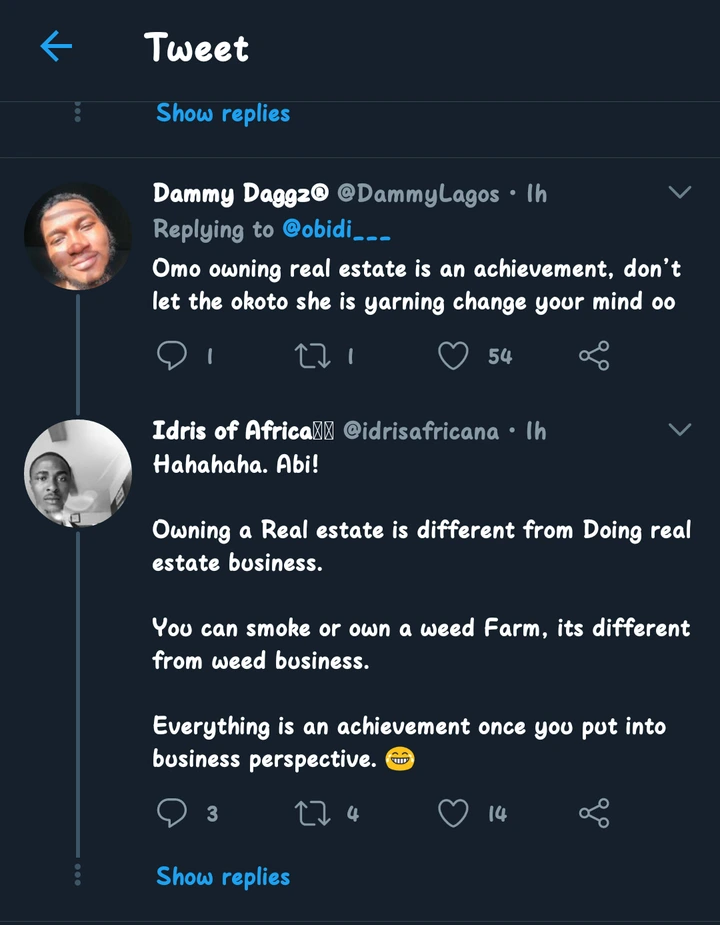Show replies at the top
Image resolution: width=720 pixels, height=925 pixels.
coord(223,113)
